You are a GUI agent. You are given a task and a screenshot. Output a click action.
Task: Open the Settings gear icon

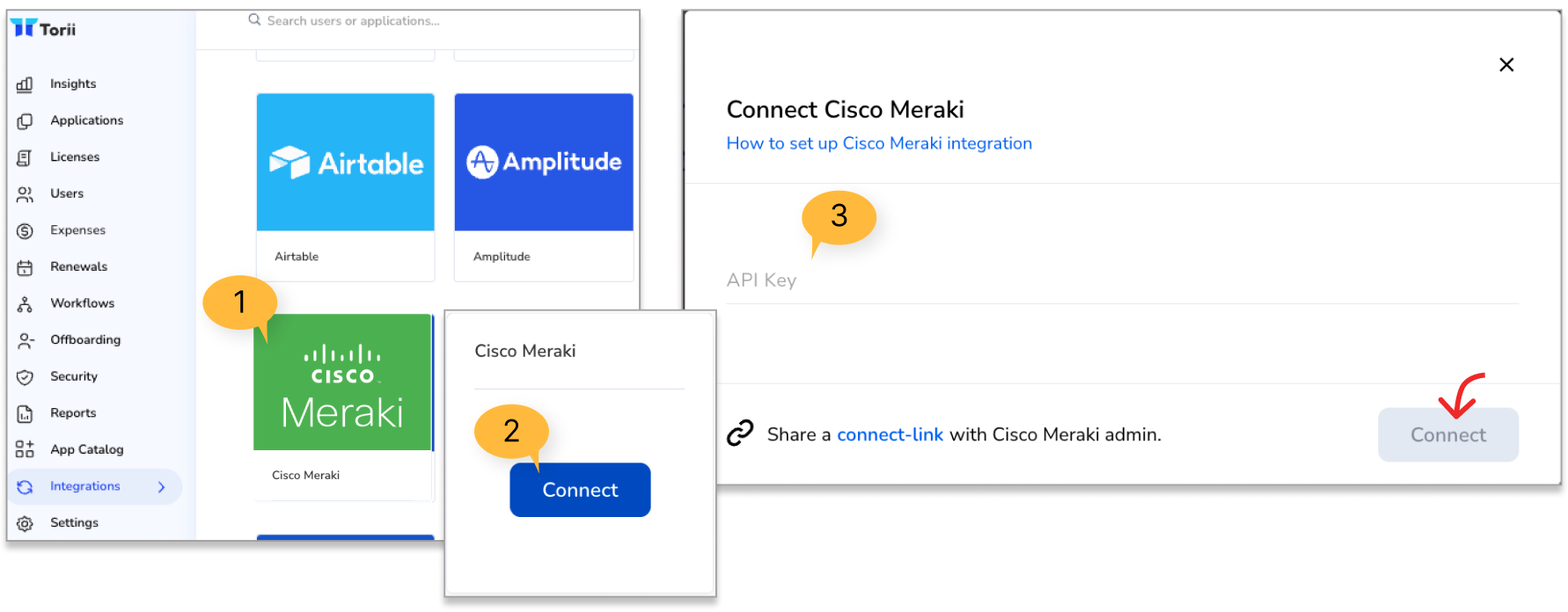(25, 523)
